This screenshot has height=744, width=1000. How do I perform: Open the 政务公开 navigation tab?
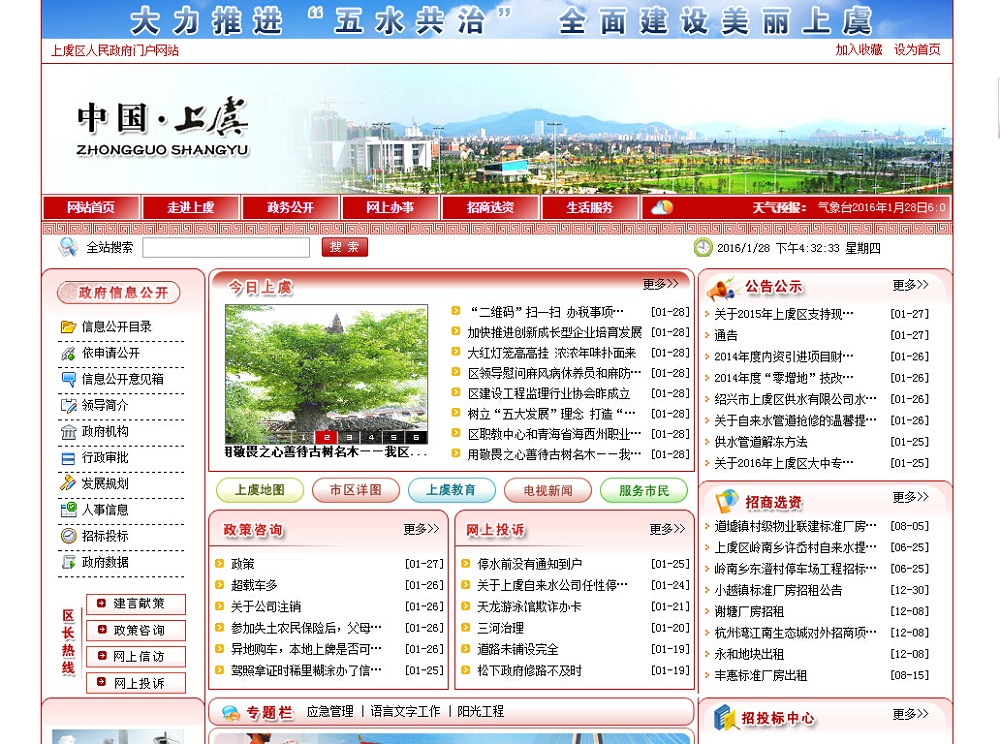click(x=290, y=208)
